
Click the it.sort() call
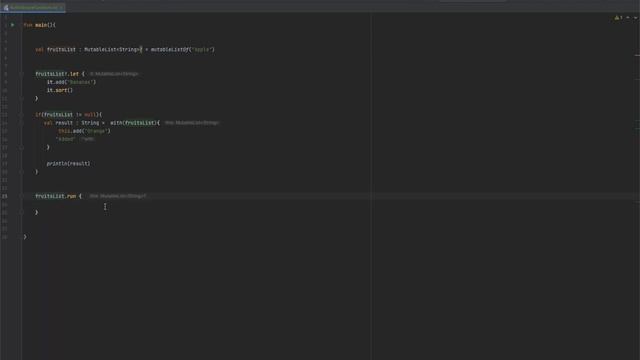coord(60,90)
